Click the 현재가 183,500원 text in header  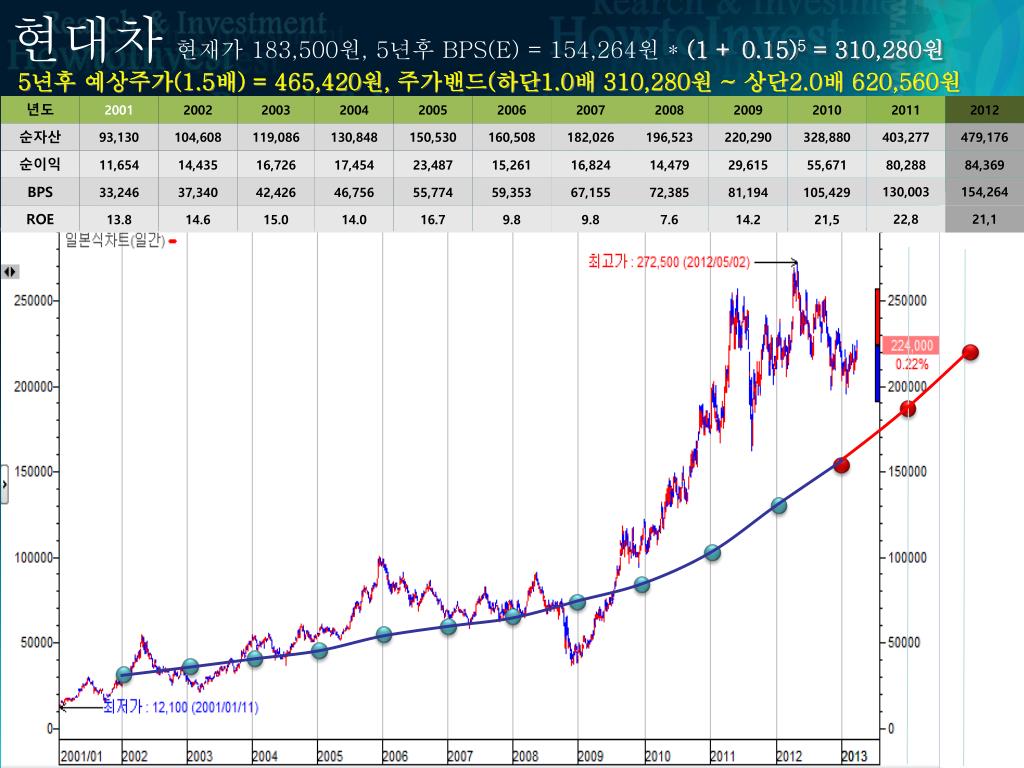coord(268,49)
